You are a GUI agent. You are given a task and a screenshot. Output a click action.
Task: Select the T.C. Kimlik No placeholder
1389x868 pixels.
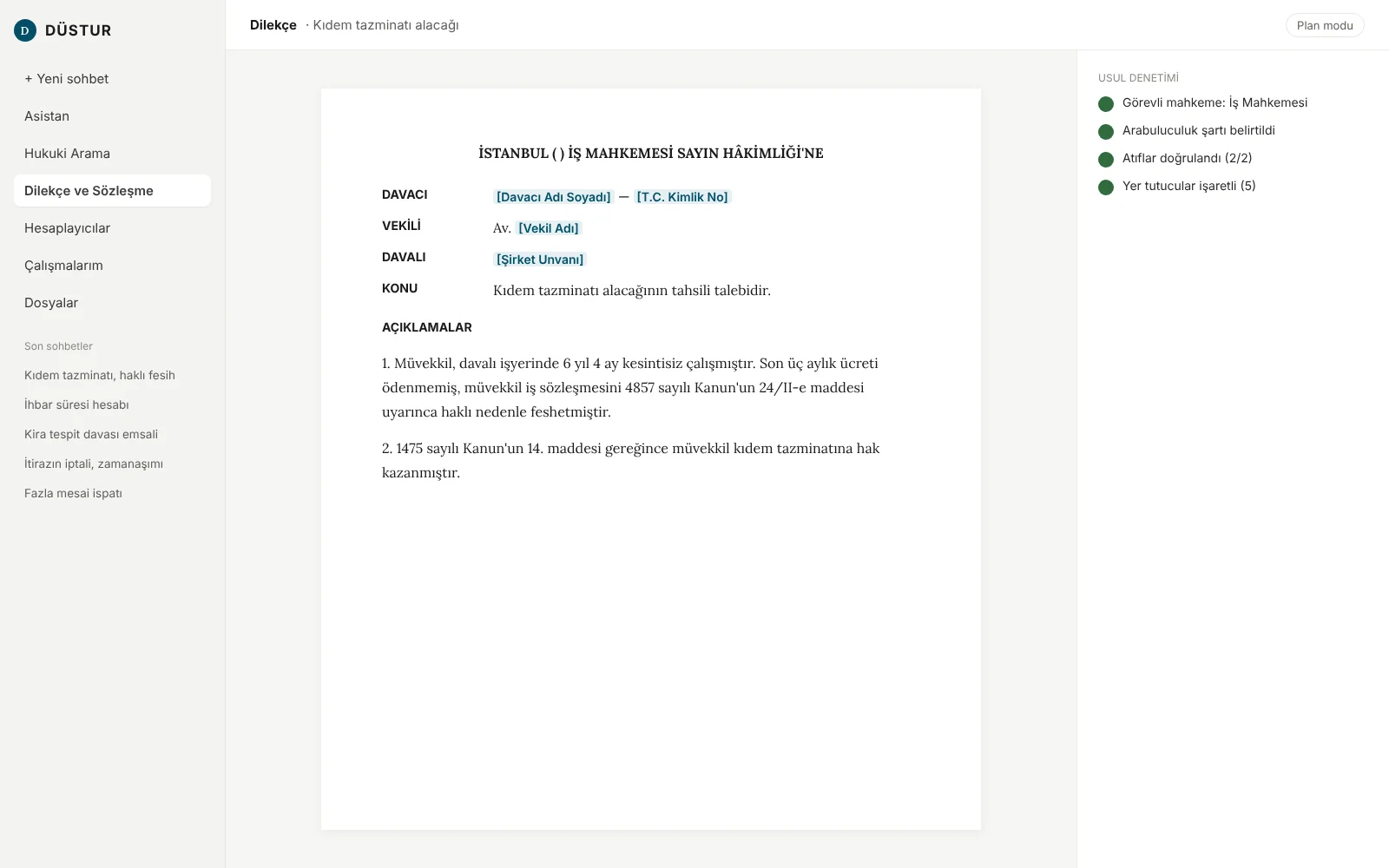(x=682, y=197)
